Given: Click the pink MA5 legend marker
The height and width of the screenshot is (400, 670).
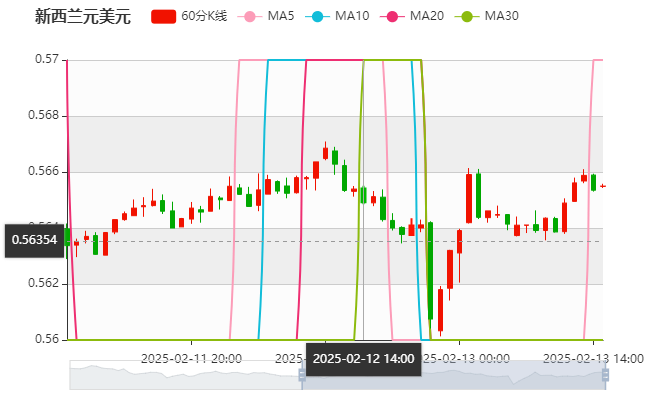Looking at the screenshot, I should pyautogui.click(x=250, y=16).
